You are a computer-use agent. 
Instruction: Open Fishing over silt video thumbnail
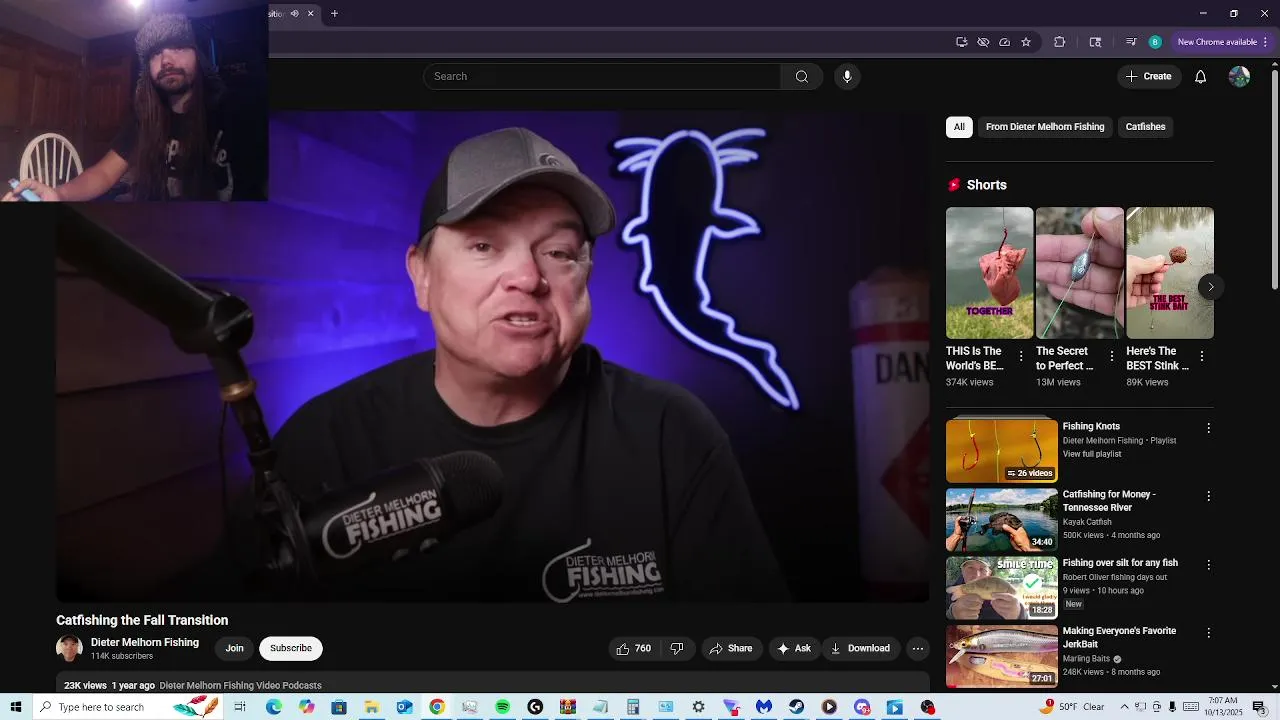(1002, 588)
